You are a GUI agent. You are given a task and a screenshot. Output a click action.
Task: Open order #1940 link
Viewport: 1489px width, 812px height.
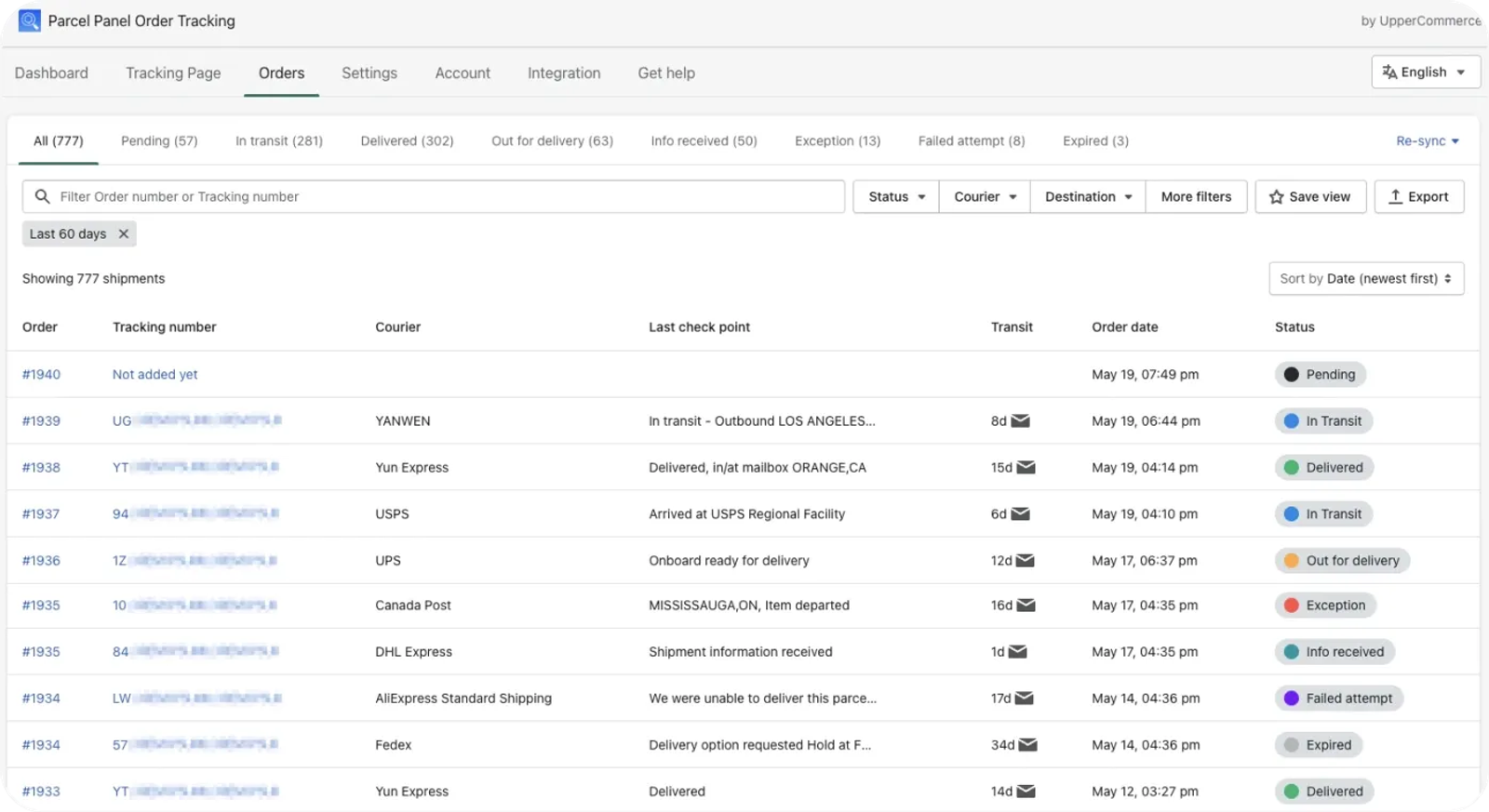point(41,374)
